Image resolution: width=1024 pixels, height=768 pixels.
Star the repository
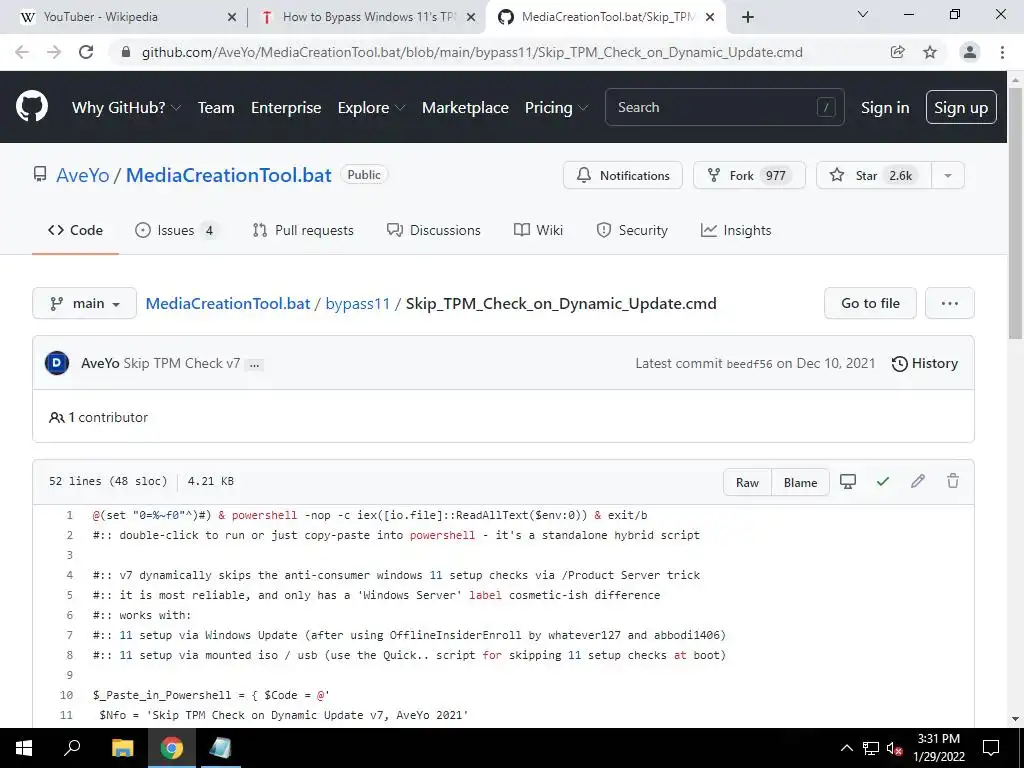click(x=874, y=175)
